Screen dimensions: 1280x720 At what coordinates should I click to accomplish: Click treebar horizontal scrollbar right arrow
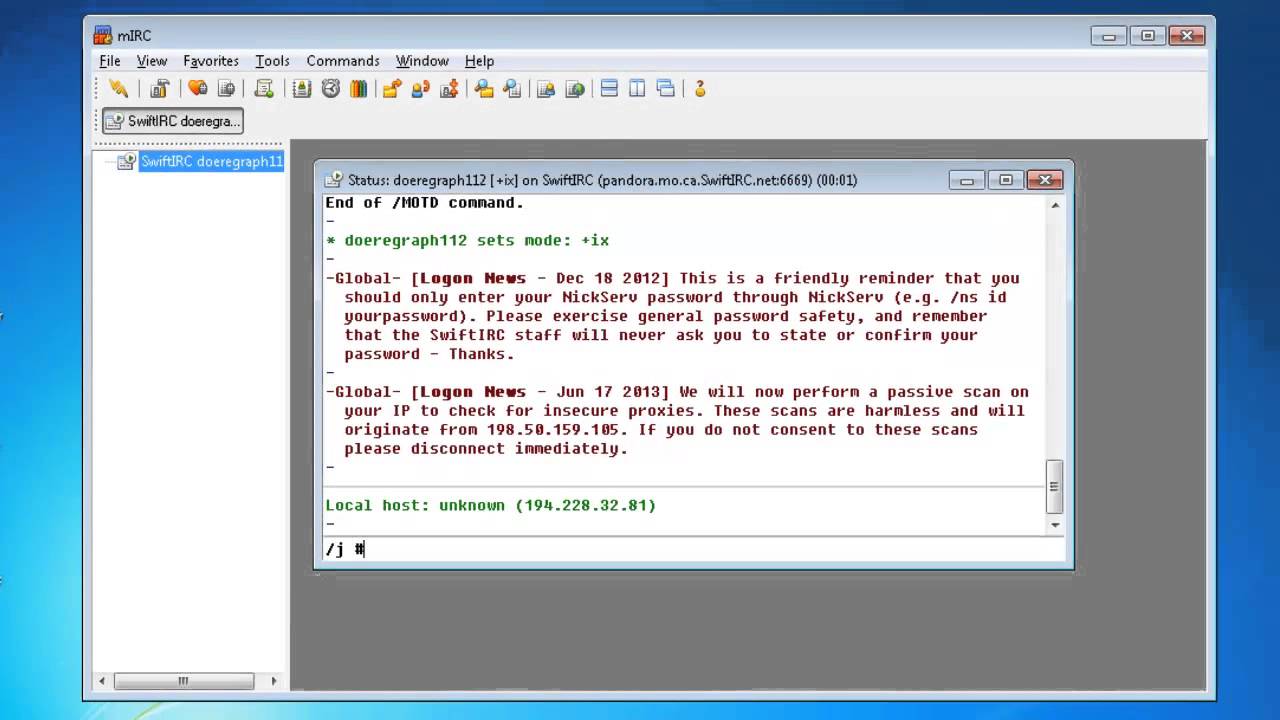(274, 681)
